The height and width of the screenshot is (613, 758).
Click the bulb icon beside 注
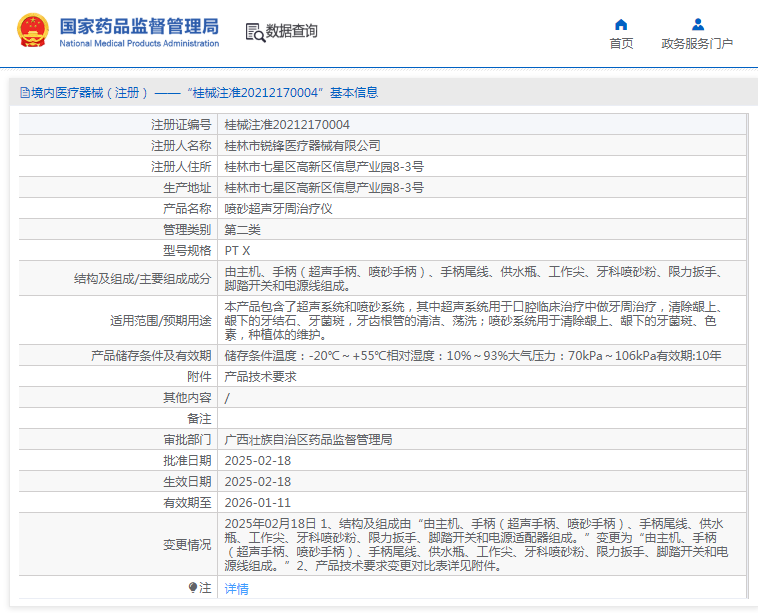click(x=193, y=587)
